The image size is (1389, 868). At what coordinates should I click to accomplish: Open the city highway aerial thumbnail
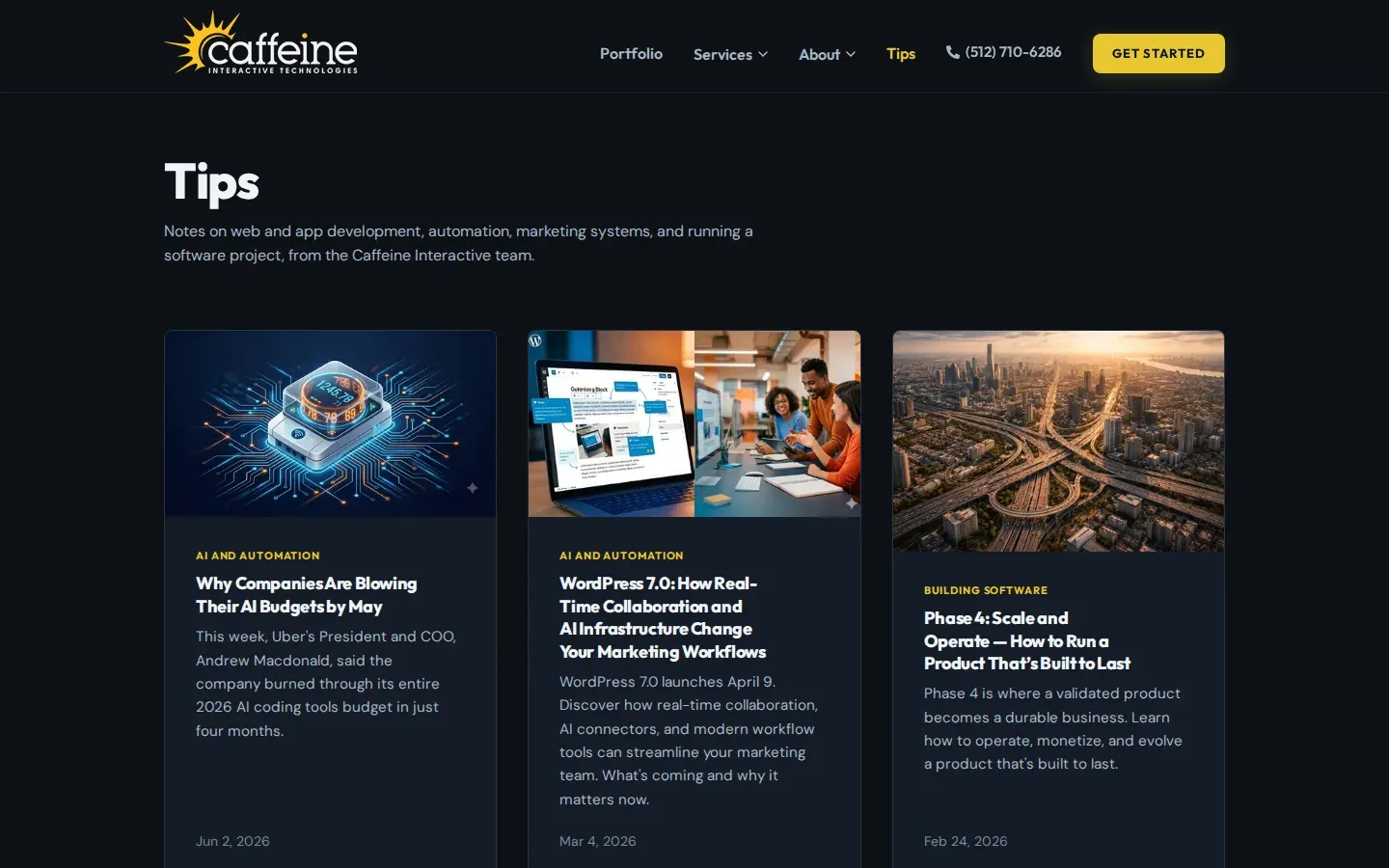[1058, 441]
